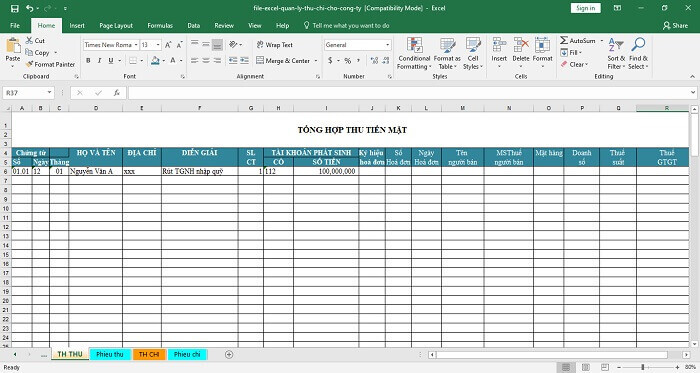This screenshot has height=373, width=700.
Task: Click the AutoSum sigma icon
Action: (x=564, y=40)
